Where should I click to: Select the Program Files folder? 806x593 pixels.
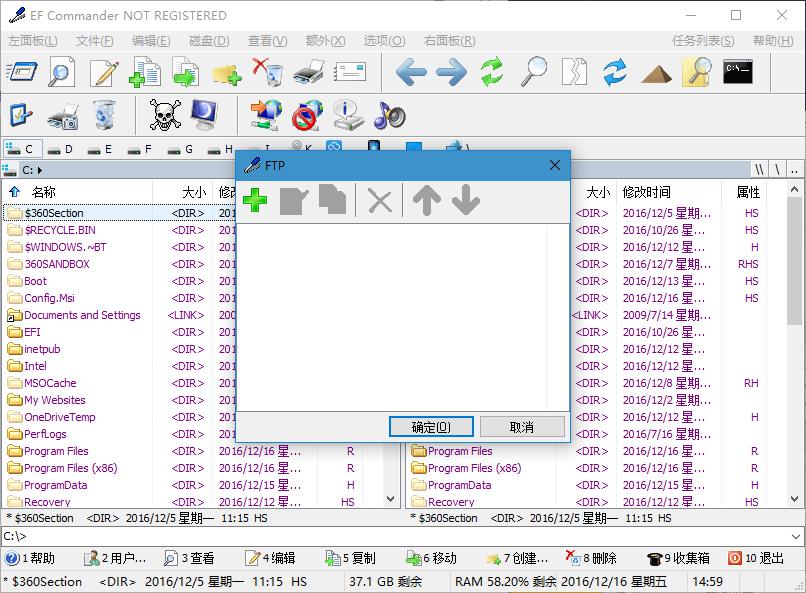[56, 451]
